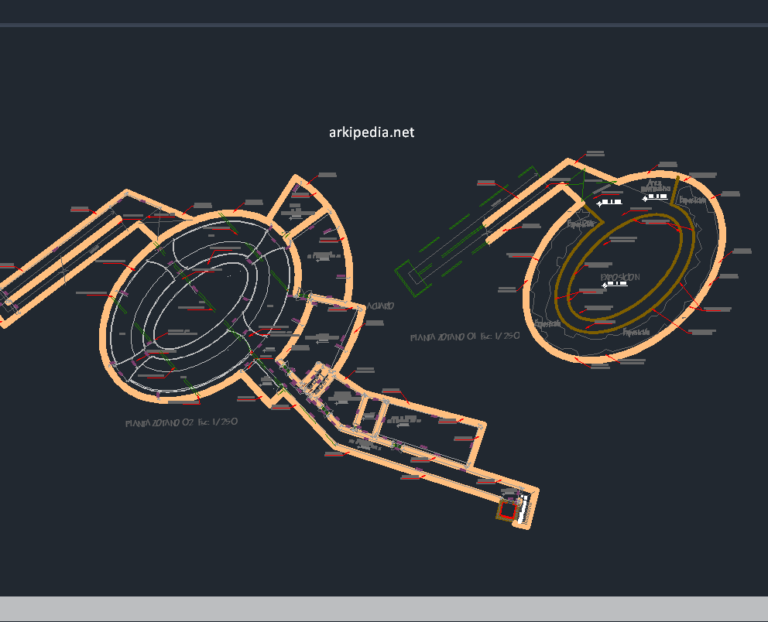Select the Area label atop the right oval
The height and width of the screenshot is (622, 768).
tap(655, 186)
